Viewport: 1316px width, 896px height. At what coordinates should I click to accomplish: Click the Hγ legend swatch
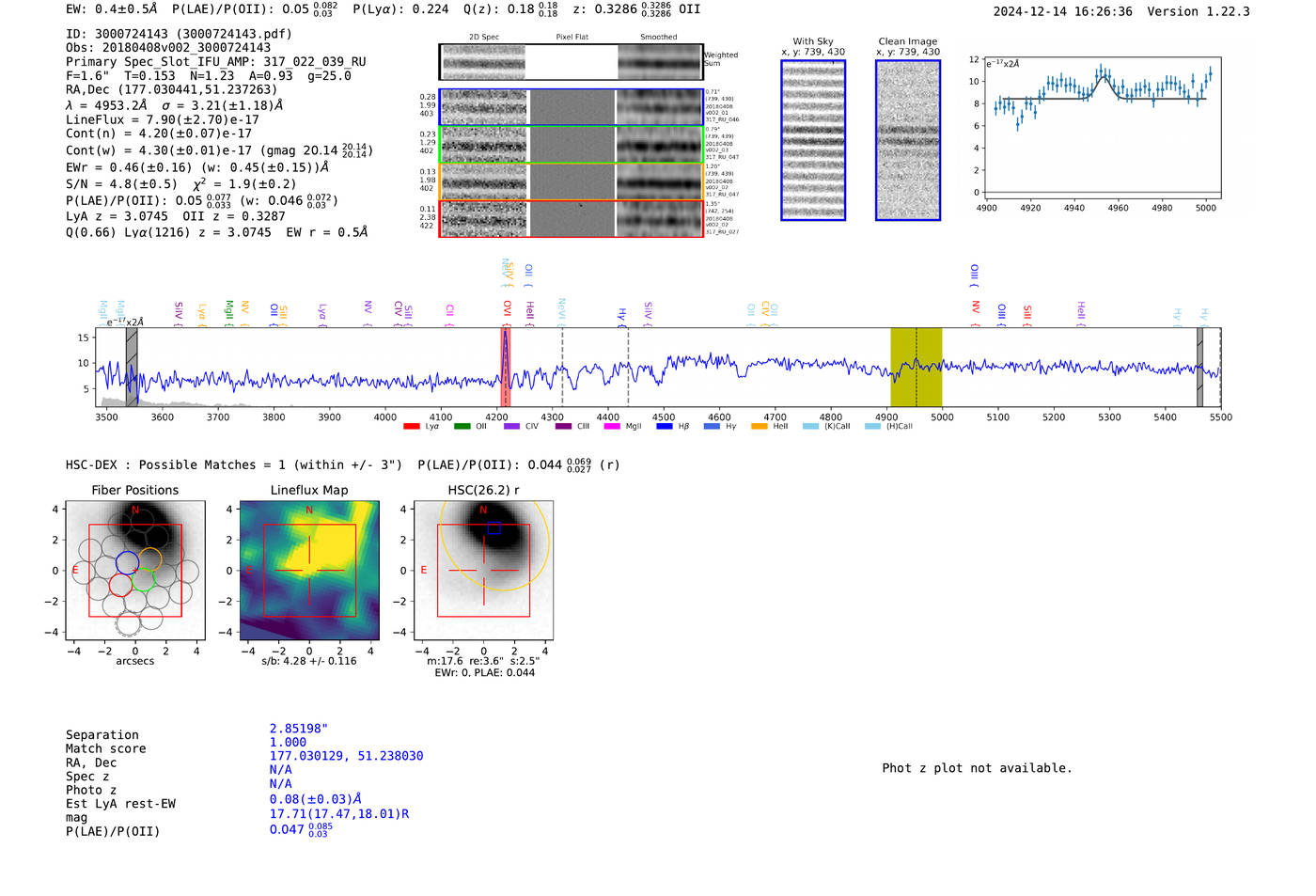(x=712, y=427)
